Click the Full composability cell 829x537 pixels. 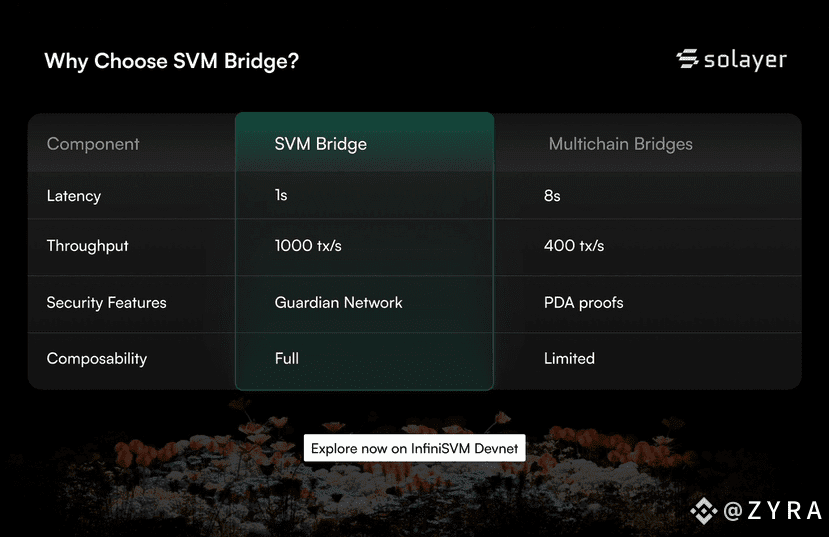tap(287, 358)
